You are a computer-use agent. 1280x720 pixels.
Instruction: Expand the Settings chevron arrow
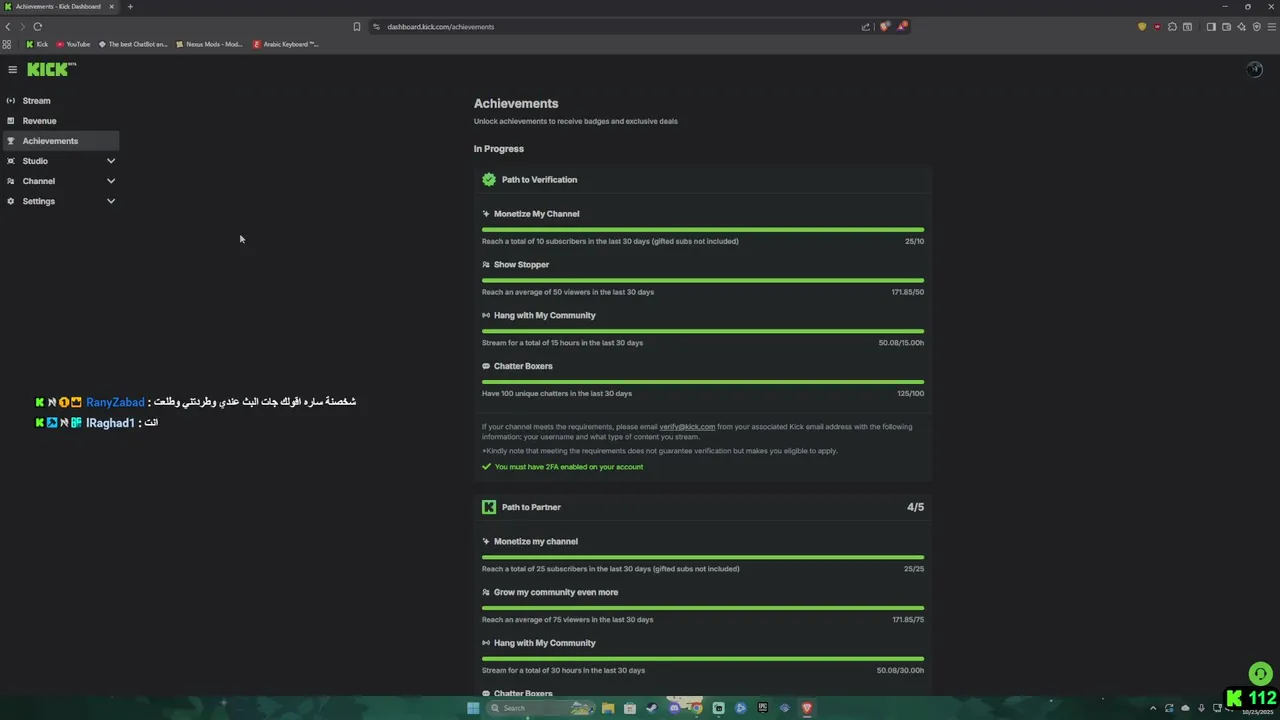111,201
